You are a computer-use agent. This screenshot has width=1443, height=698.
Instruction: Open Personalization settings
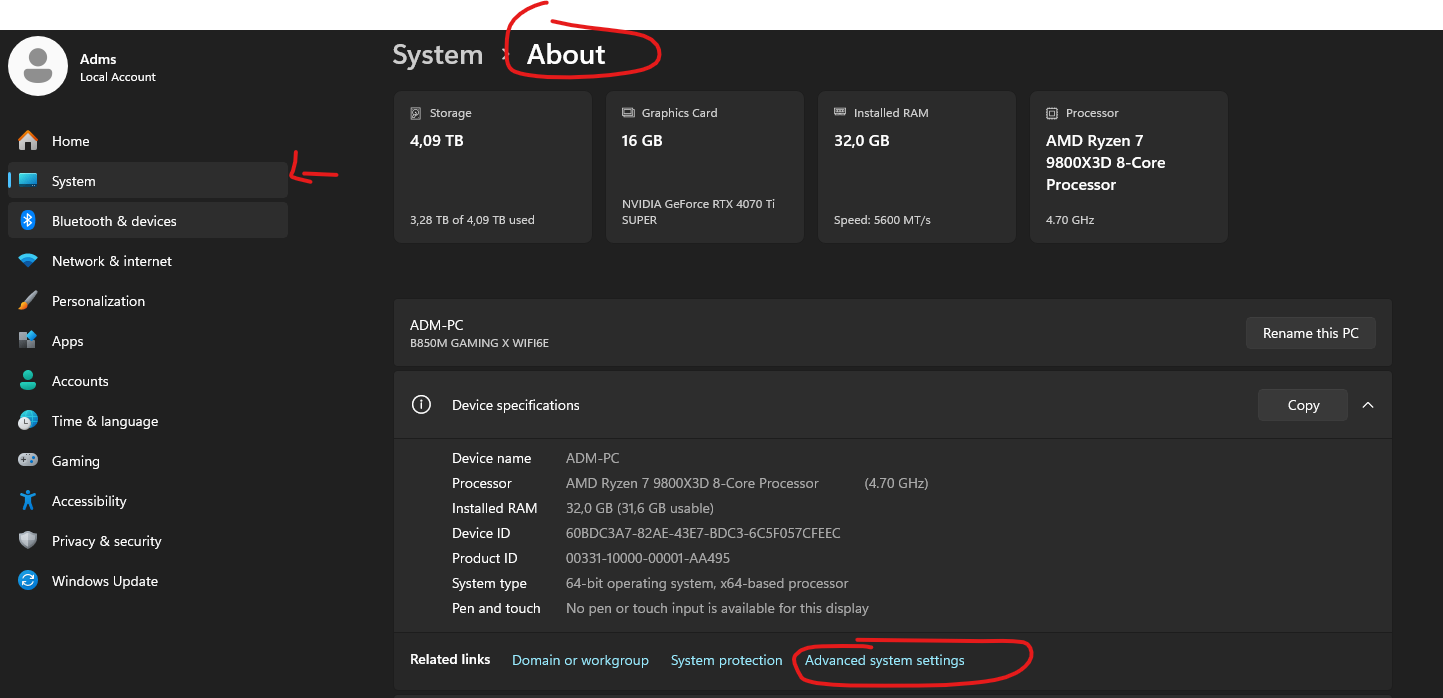148,301
